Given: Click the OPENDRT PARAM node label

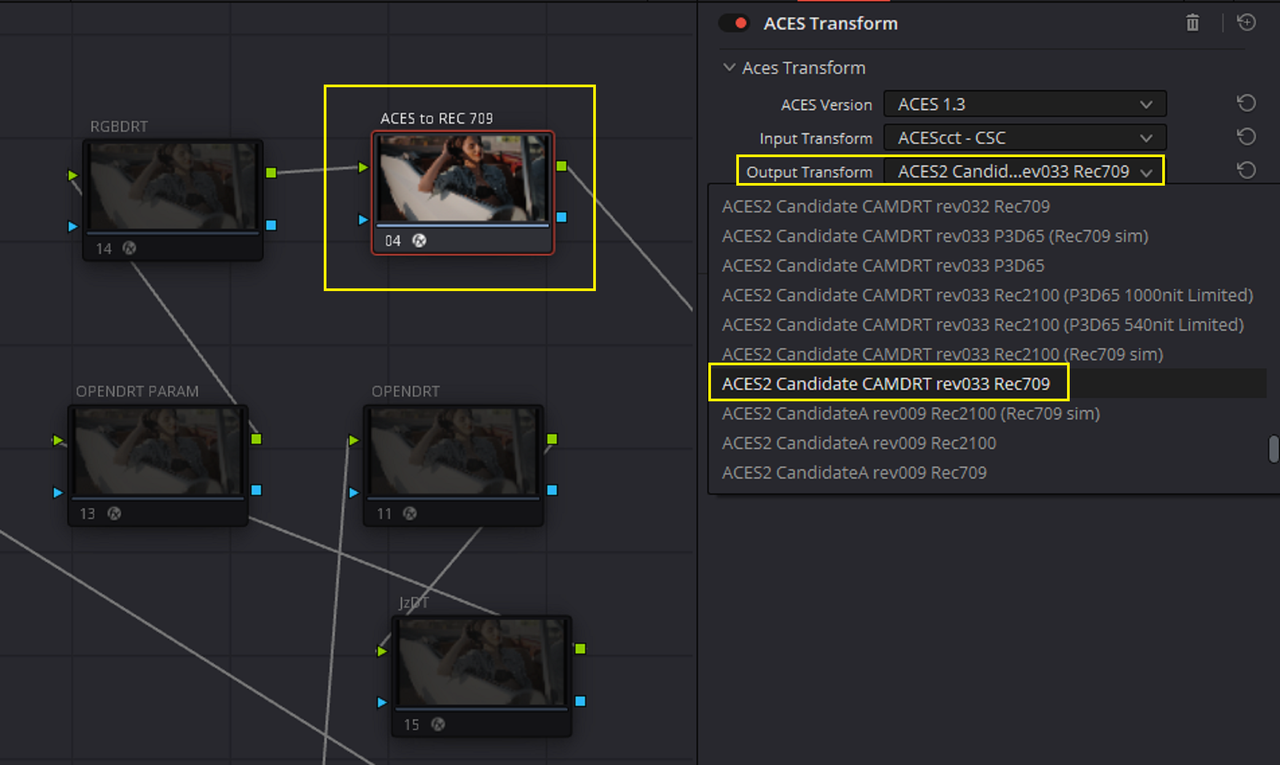Looking at the screenshot, I should (x=137, y=391).
